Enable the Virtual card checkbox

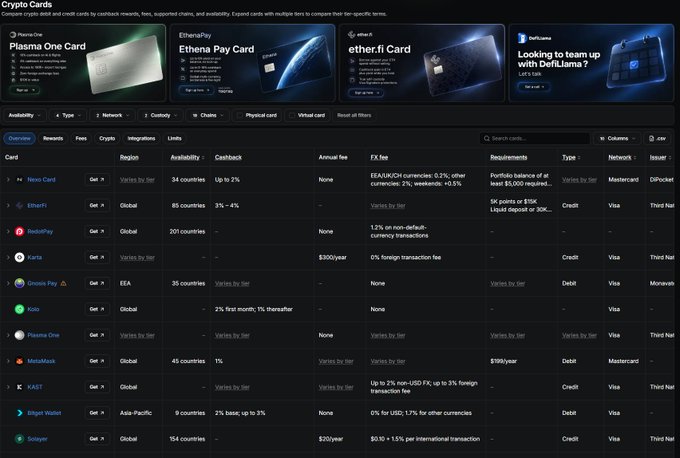pyautogui.click(x=292, y=115)
